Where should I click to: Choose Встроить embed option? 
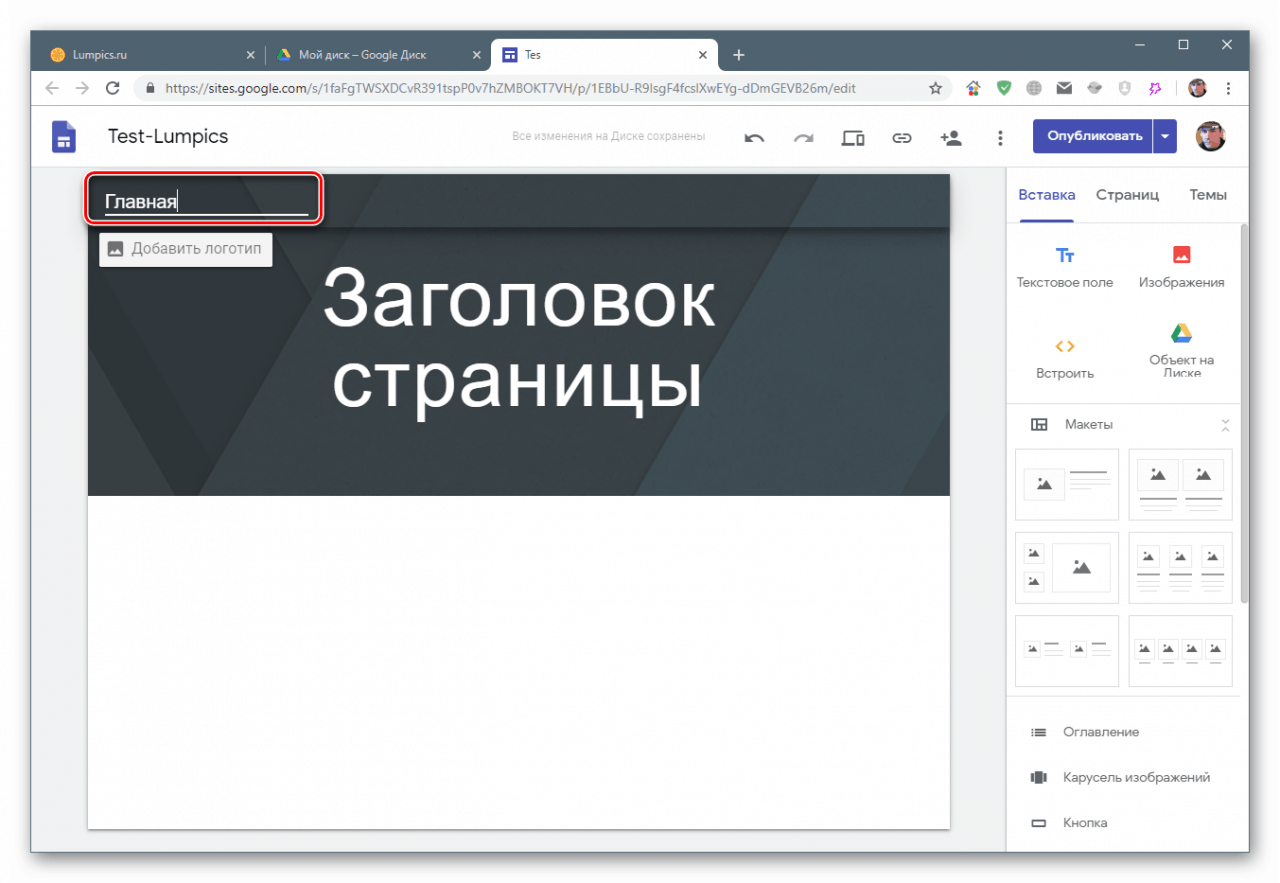click(1065, 359)
